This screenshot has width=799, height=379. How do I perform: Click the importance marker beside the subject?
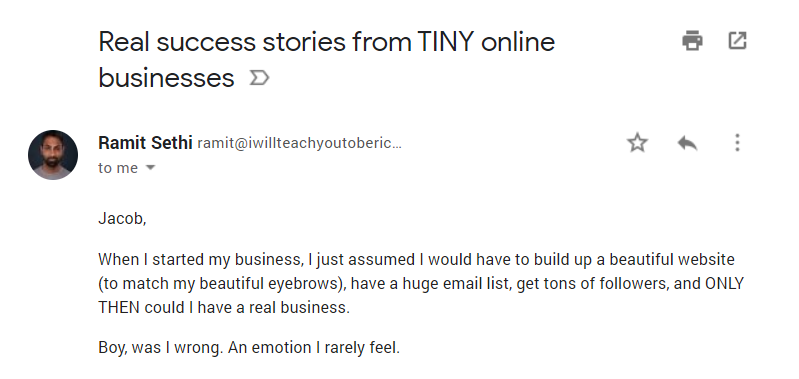point(259,78)
